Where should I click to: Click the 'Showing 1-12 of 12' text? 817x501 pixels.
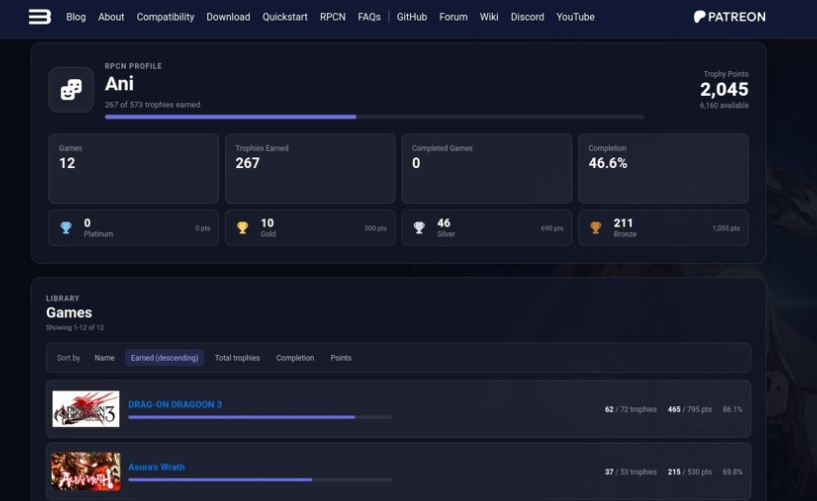click(75, 328)
